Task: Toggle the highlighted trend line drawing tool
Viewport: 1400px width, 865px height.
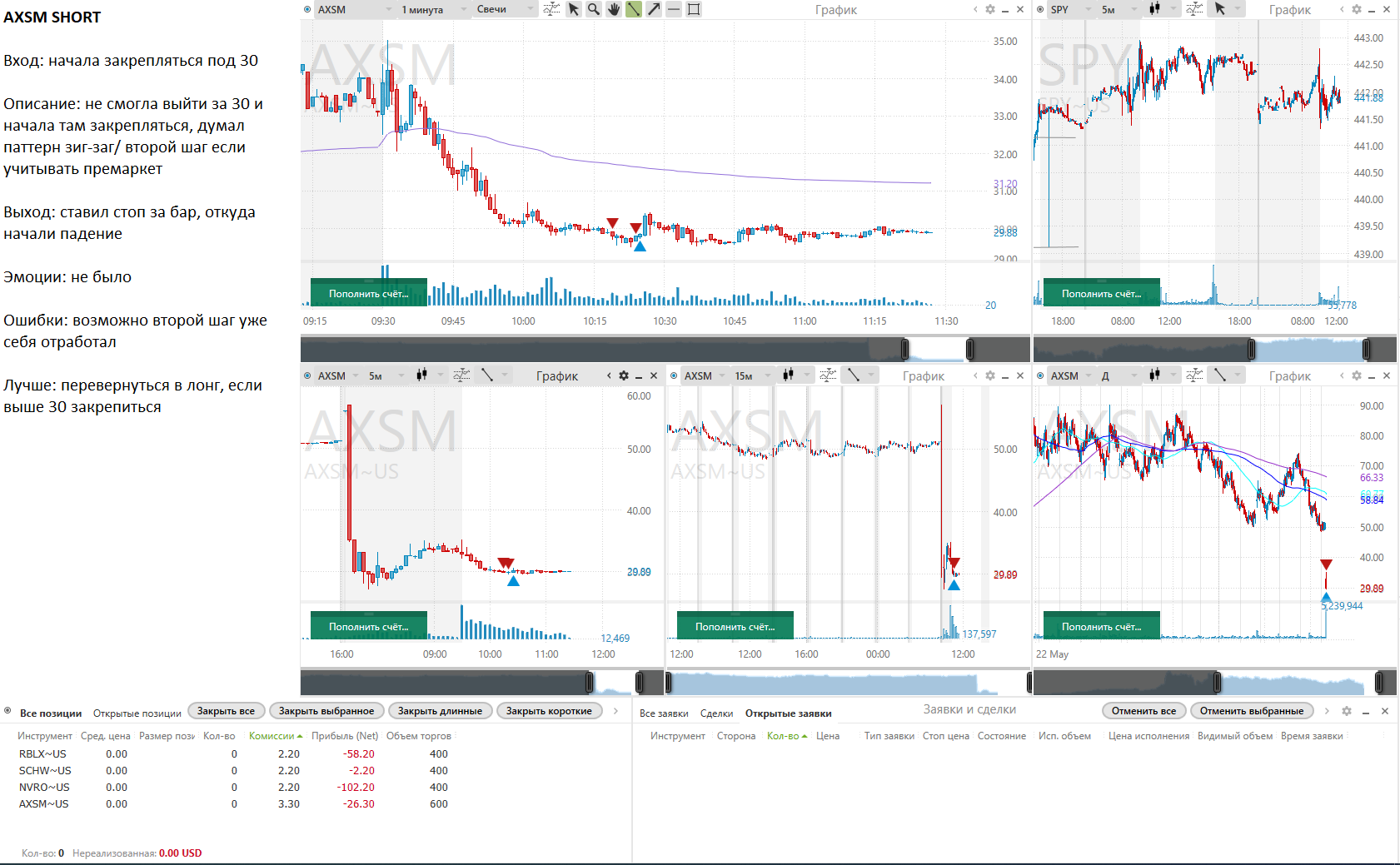Action: coord(634,9)
